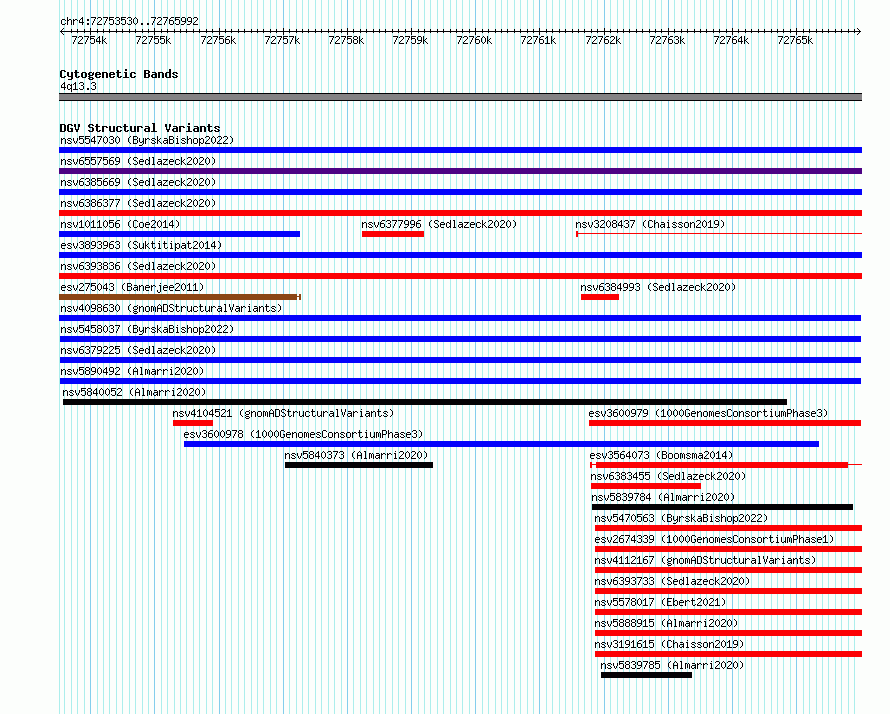Click the DGV Structural Variants track title
This screenshot has width=890, height=714.
[140, 128]
